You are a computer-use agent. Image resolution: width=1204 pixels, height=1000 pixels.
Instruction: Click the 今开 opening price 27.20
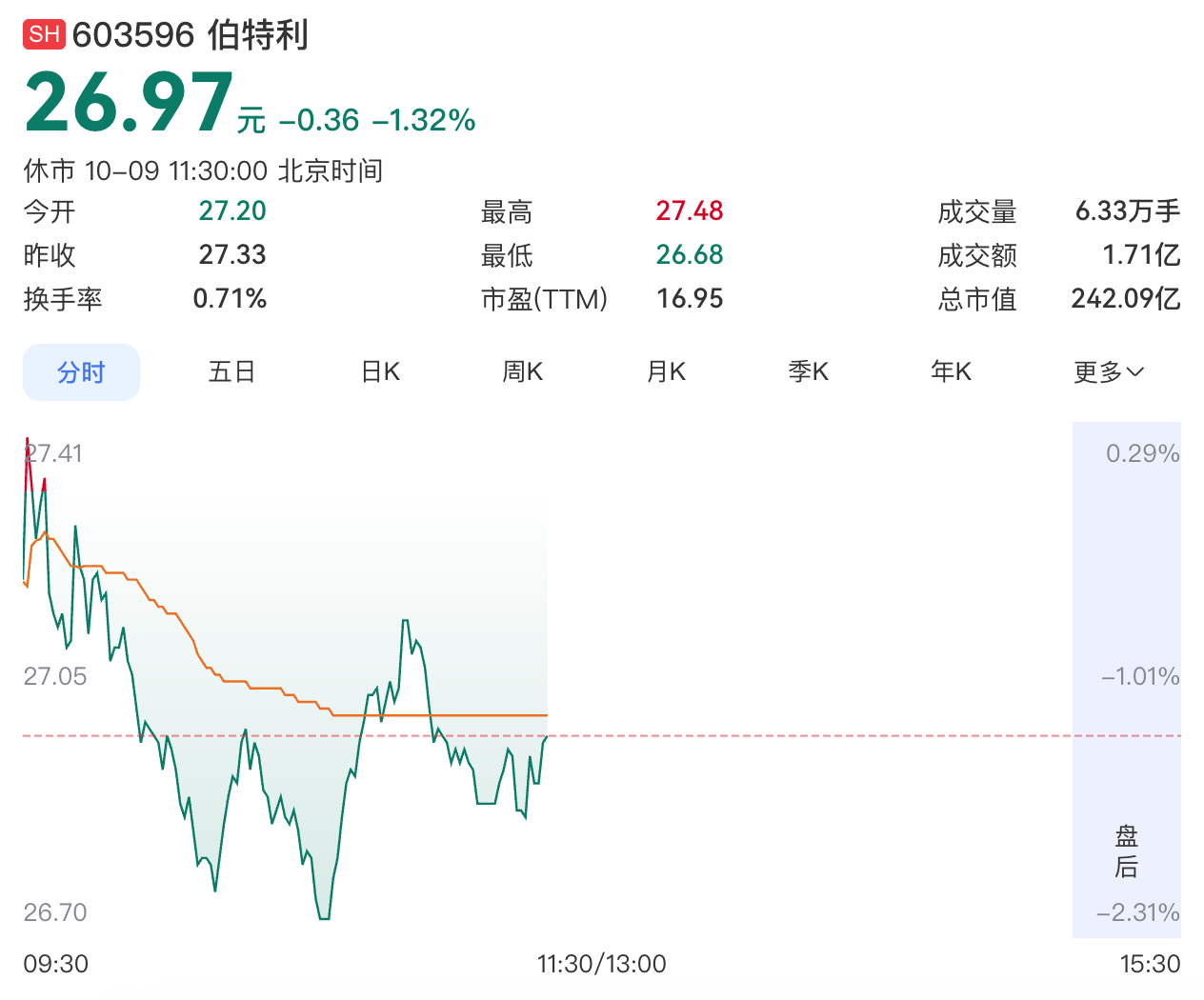coord(232,210)
